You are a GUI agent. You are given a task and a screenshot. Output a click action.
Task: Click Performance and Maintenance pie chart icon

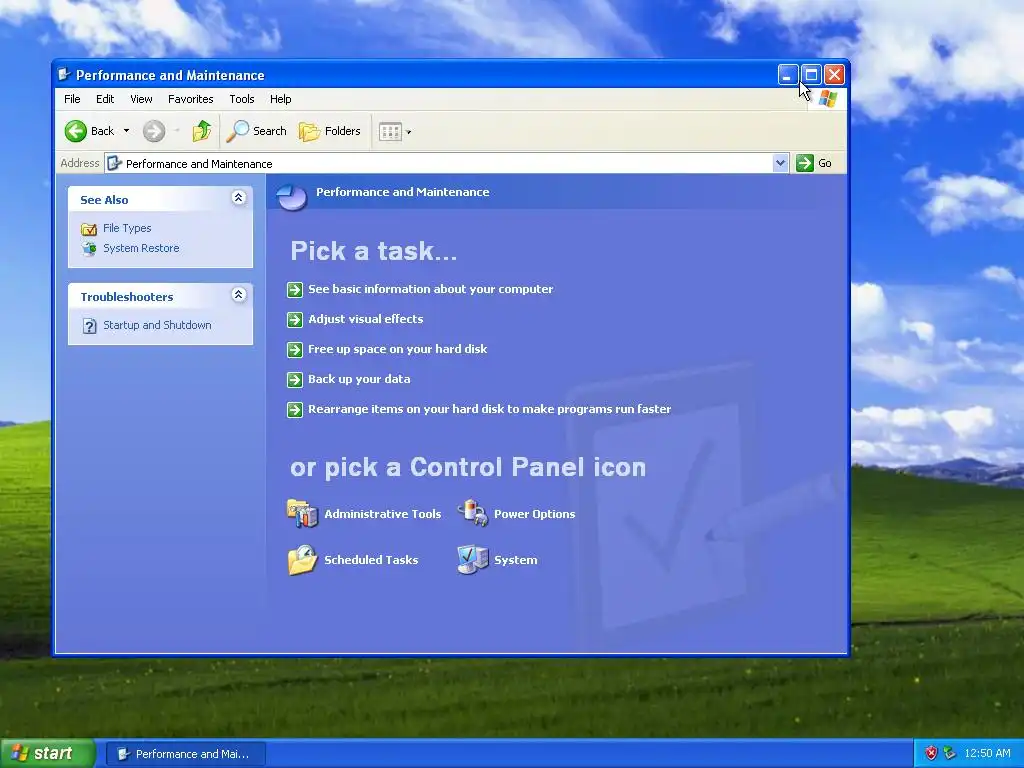(291, 196)
